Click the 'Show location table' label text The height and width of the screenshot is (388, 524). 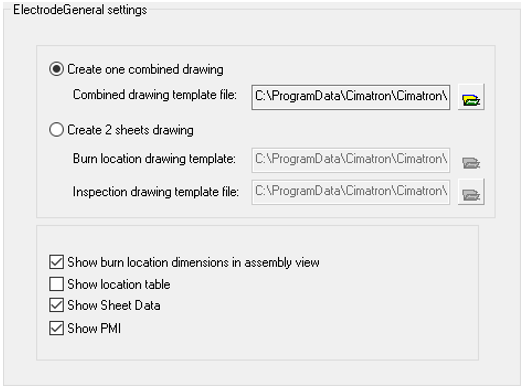pyautogui.click(x=119, y=284)
